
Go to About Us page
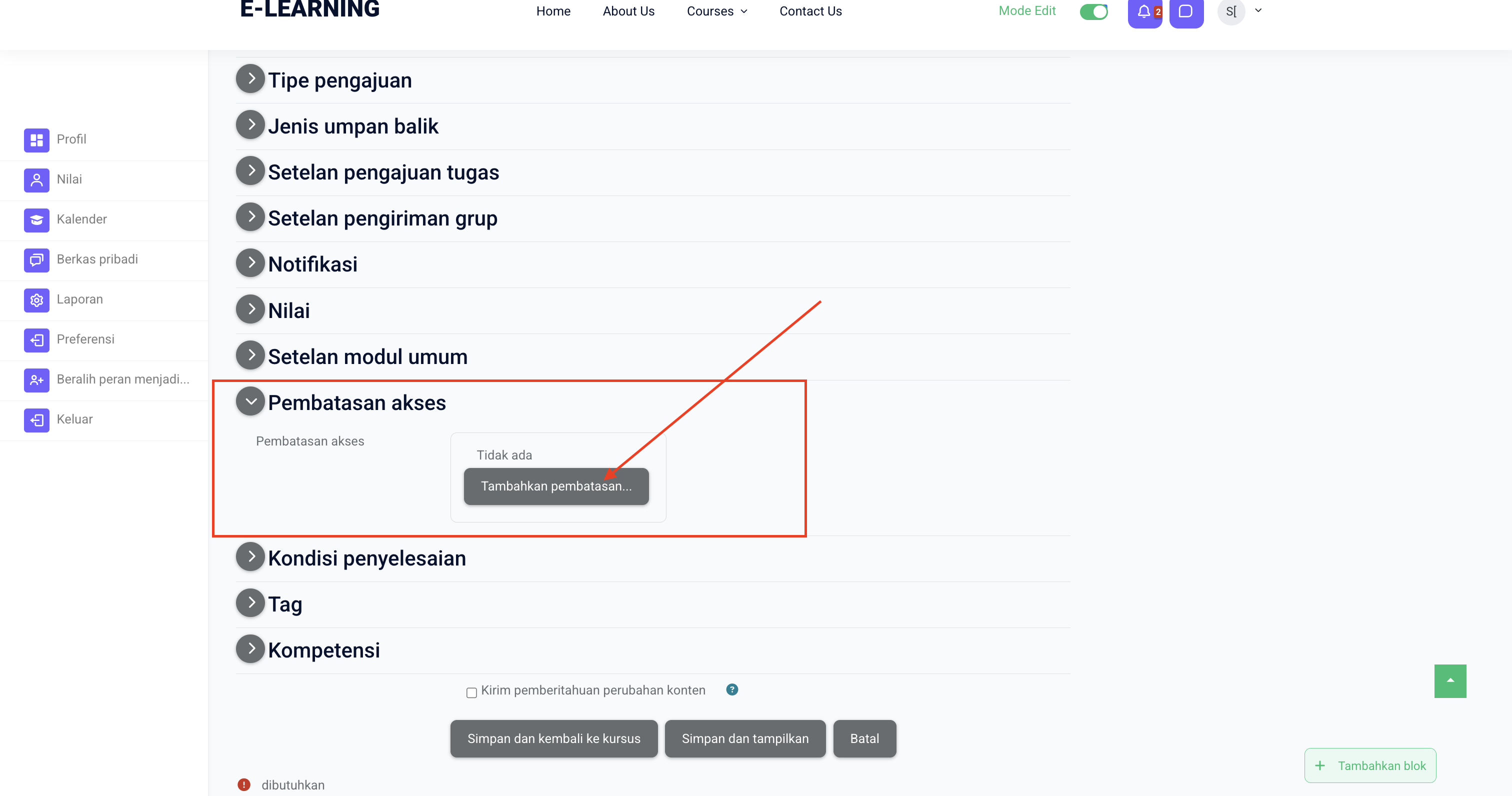coord(628,11)
